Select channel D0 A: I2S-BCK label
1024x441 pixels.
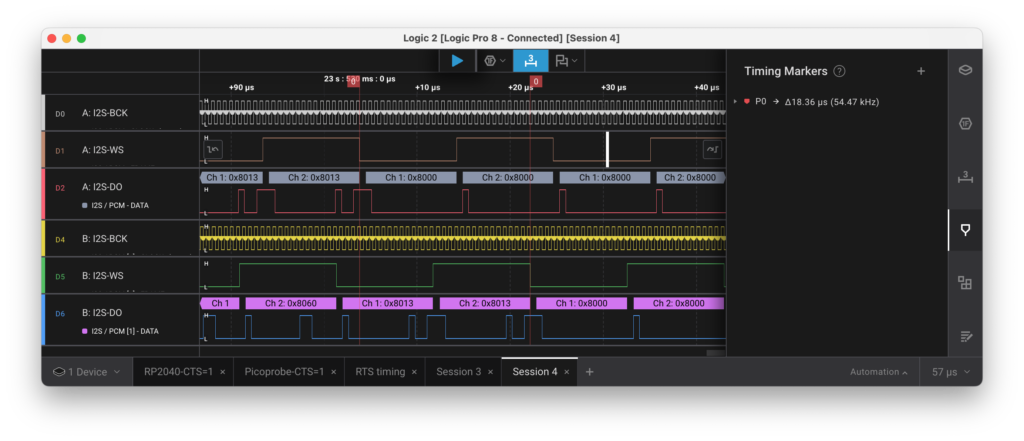pyautogui.click(x=105, y=113)
